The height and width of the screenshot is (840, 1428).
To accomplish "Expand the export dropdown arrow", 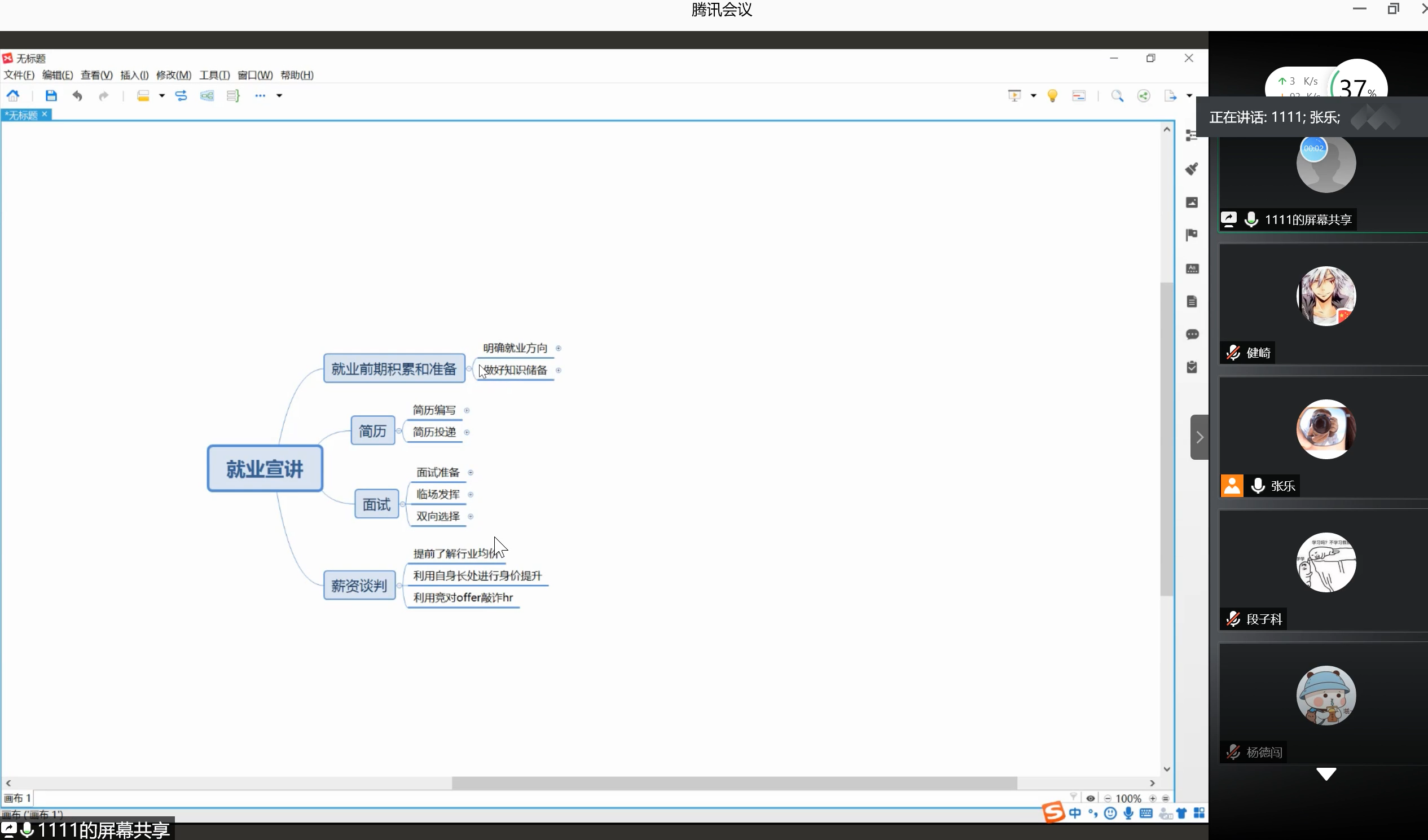I will [x=1189, y=96].
